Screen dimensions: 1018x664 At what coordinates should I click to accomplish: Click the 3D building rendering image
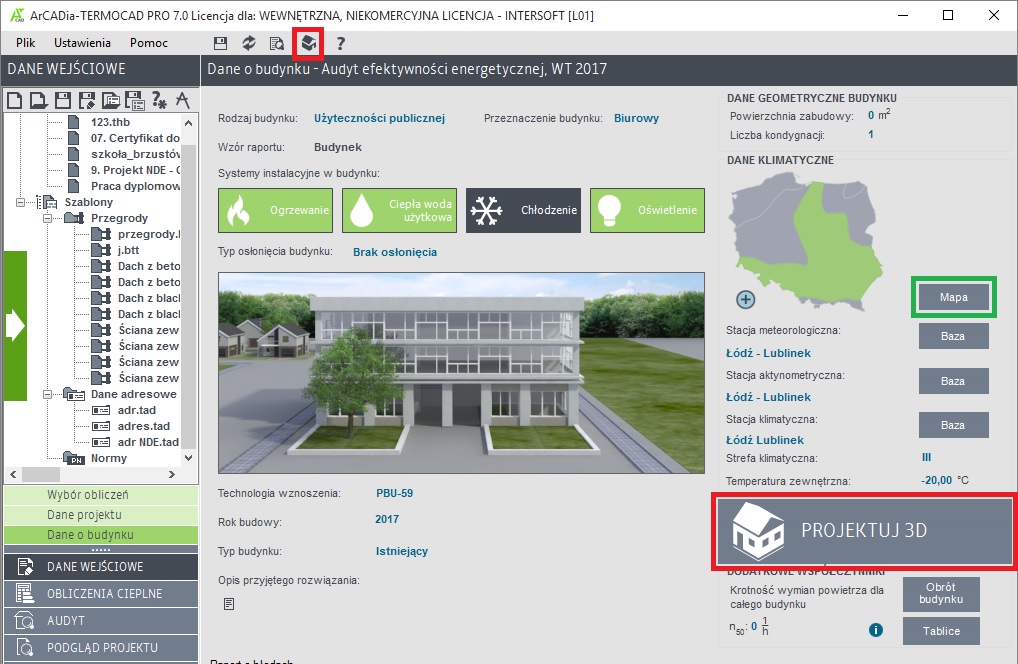click(462, 373)
